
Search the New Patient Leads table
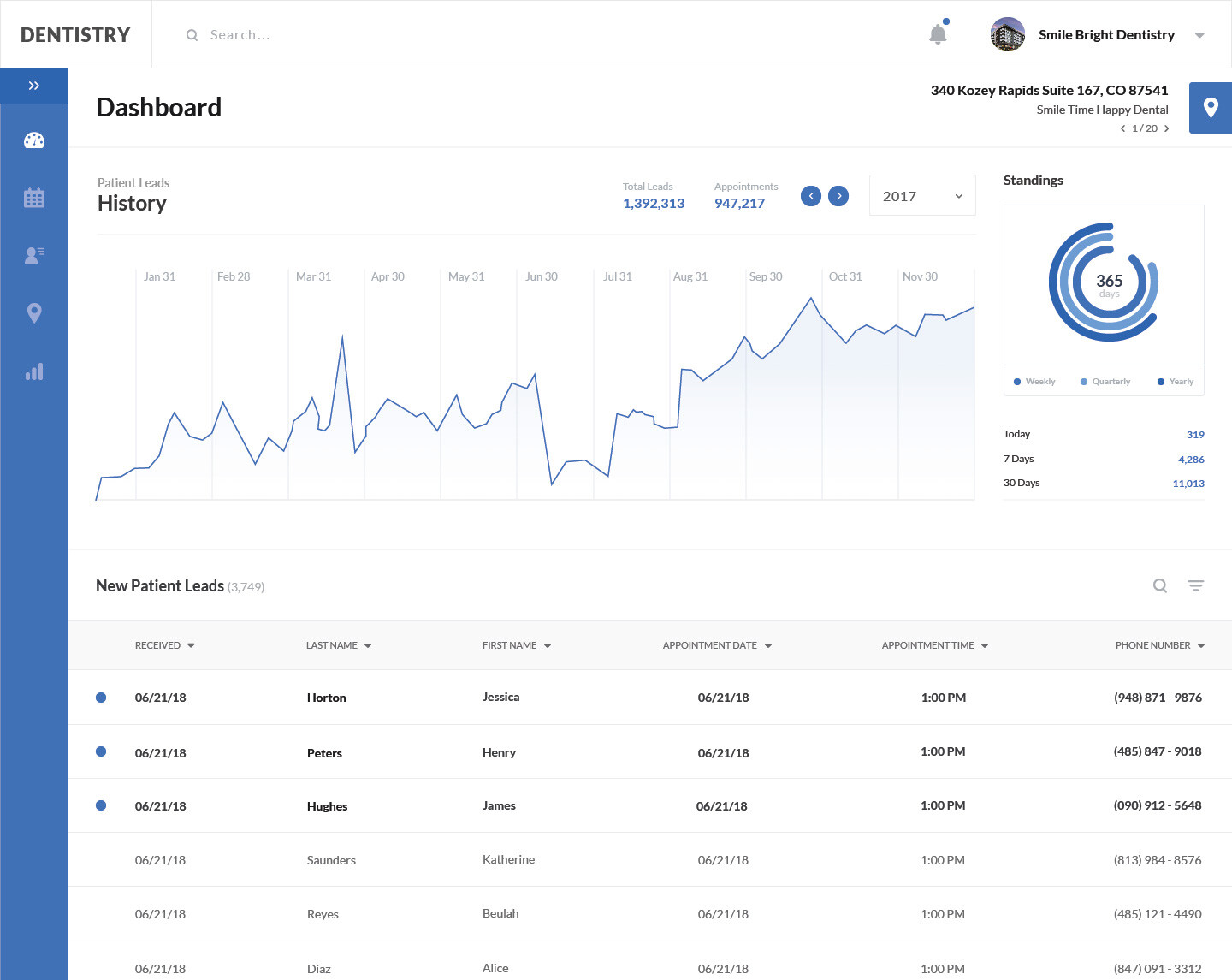coord(1160,586)
